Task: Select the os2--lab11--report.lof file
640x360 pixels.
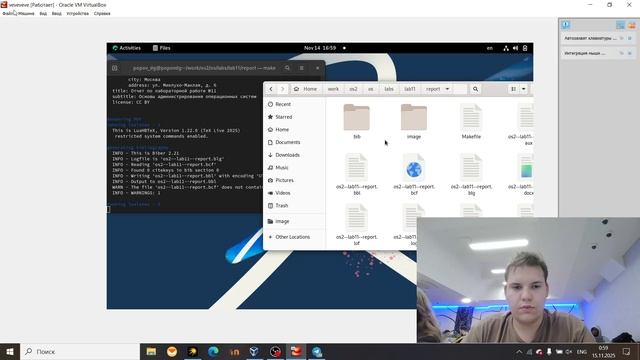Action: (x=356, y=218)
